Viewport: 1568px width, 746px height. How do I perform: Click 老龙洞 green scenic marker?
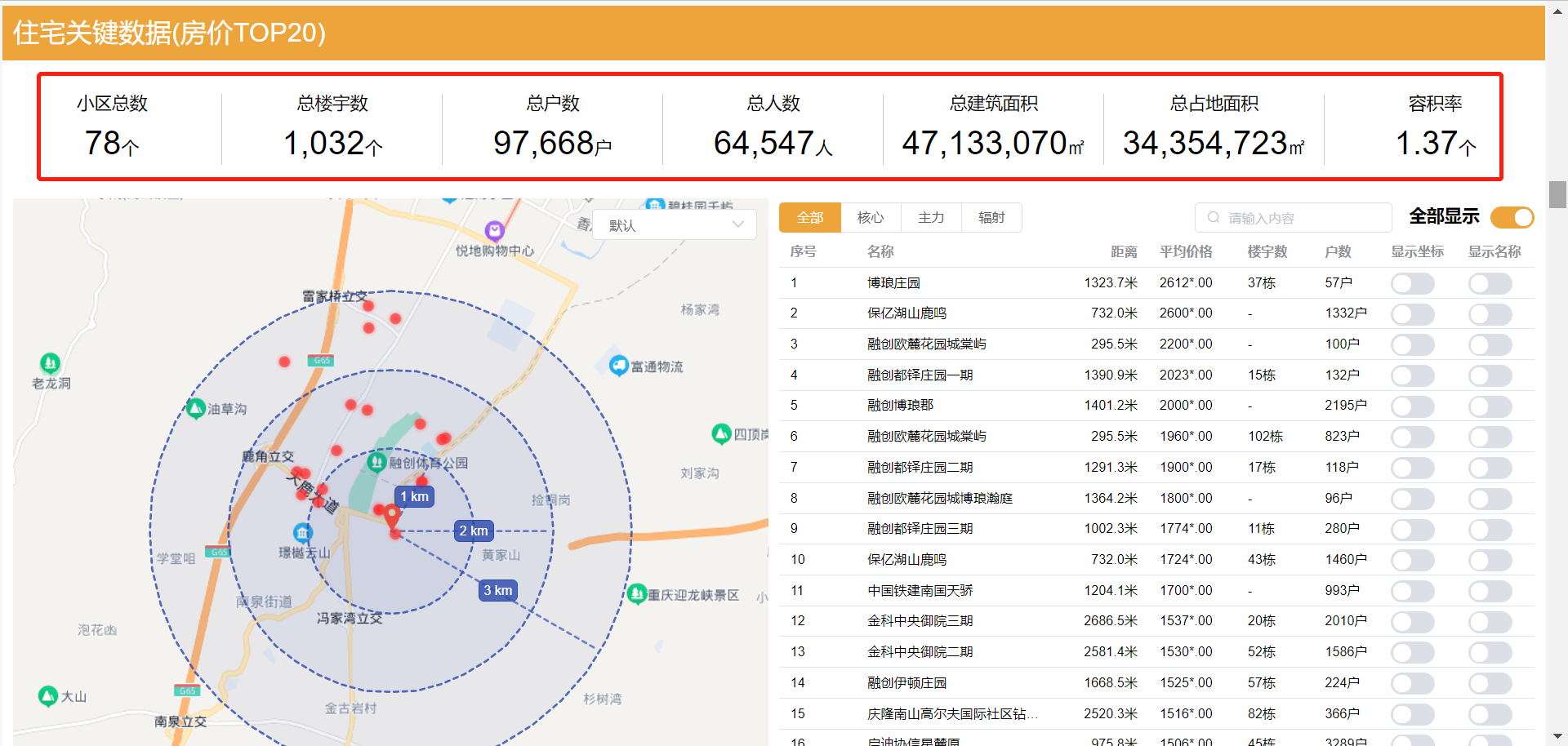pyautogui.click(x=50, y=362)
